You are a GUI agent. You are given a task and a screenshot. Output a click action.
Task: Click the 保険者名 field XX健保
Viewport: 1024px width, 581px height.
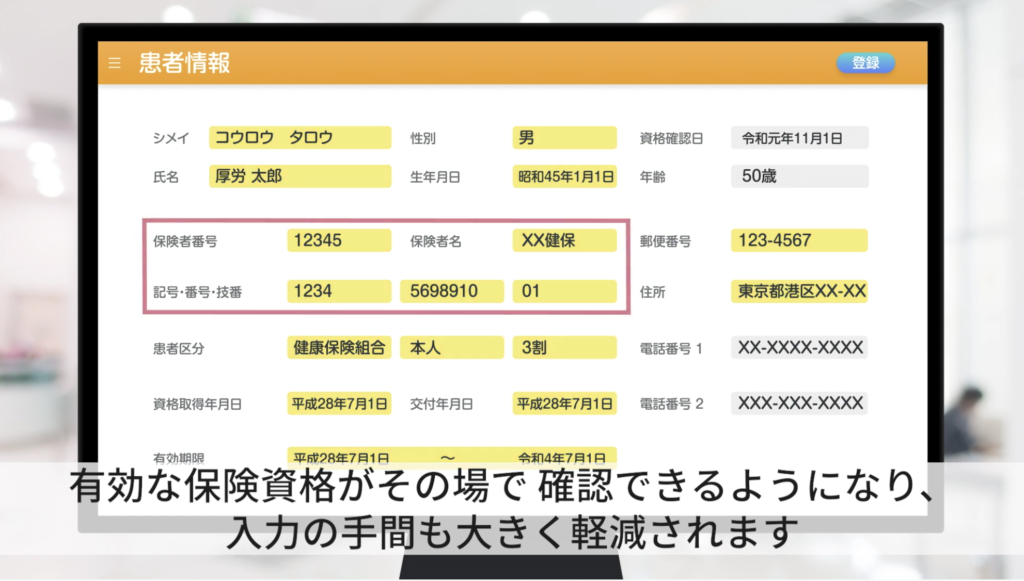coord(565,241)
